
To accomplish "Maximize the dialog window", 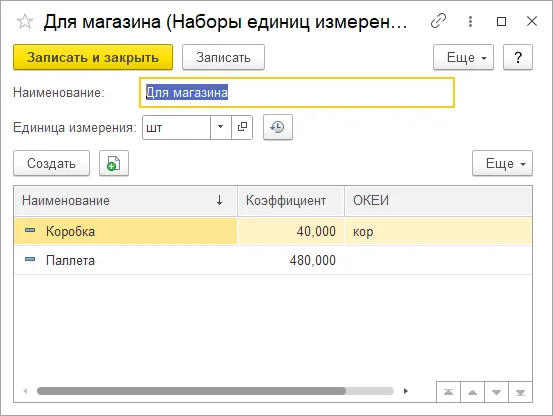I will click(501, 22).
